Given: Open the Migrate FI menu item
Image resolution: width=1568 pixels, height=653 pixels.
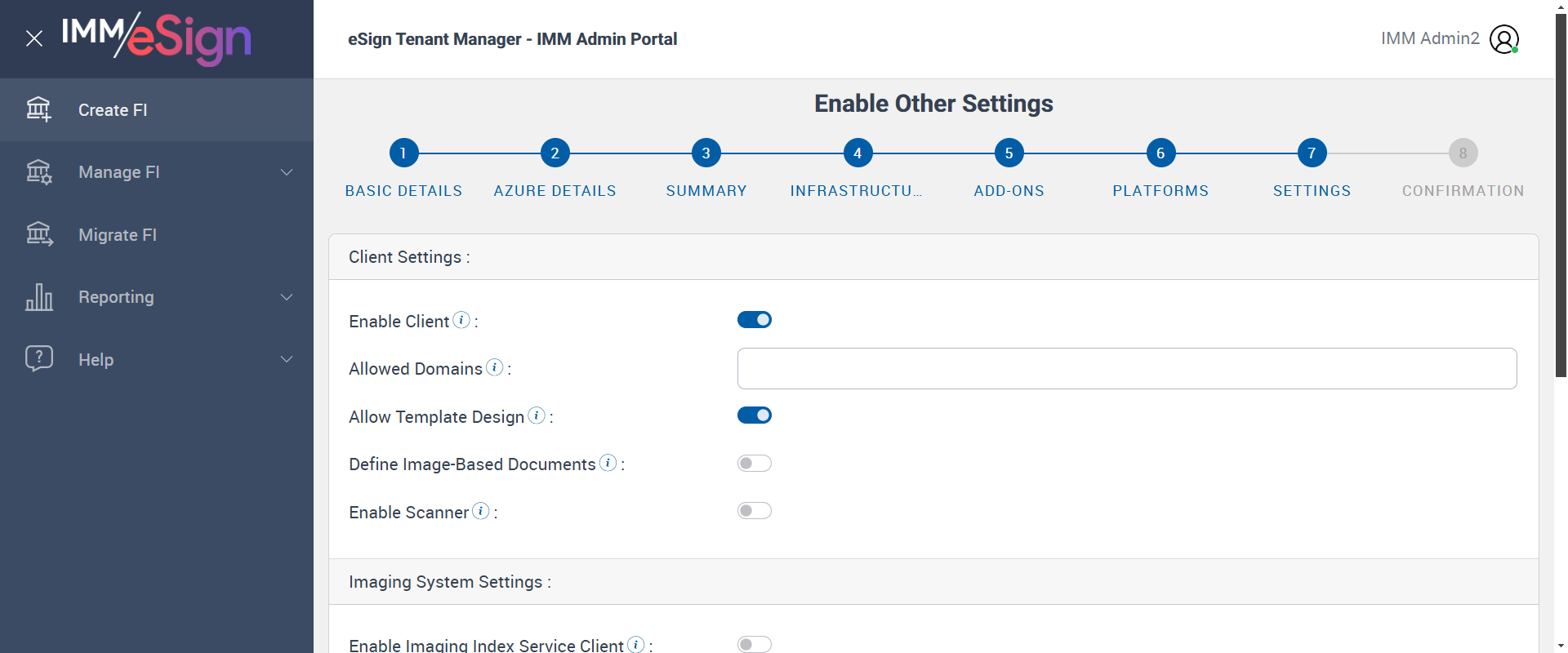Looking at the screenshot, I should point(118,235).
